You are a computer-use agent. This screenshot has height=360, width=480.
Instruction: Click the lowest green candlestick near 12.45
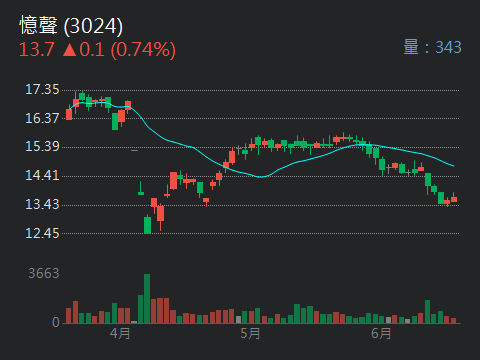147,225
